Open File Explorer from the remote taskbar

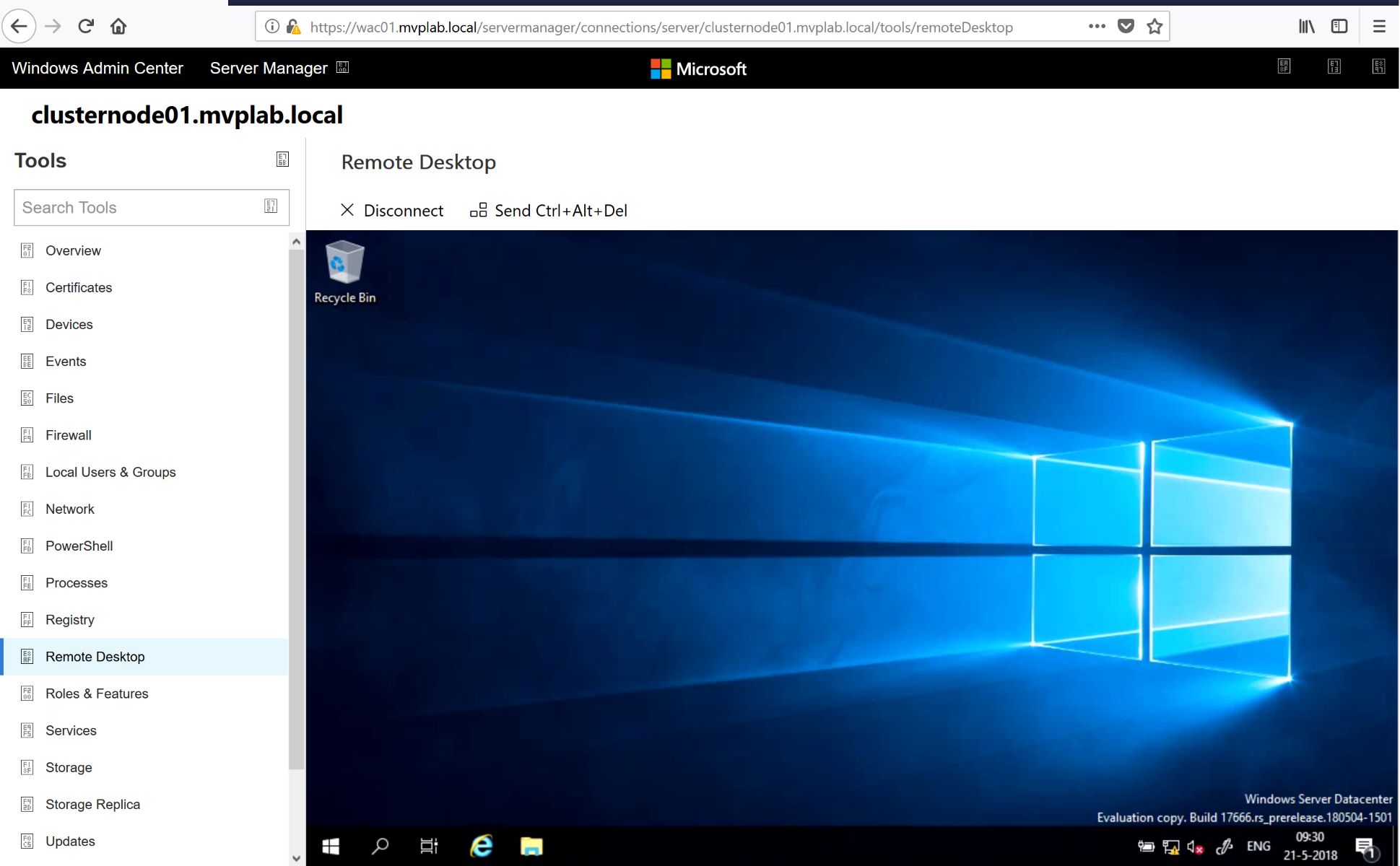tap(532, 846)
